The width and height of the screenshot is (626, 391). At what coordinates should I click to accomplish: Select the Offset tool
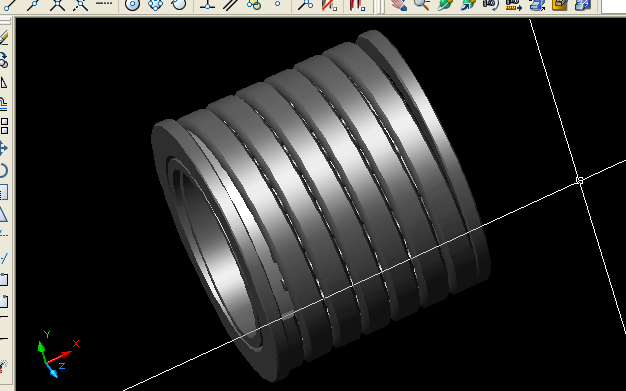click(4, 104)
